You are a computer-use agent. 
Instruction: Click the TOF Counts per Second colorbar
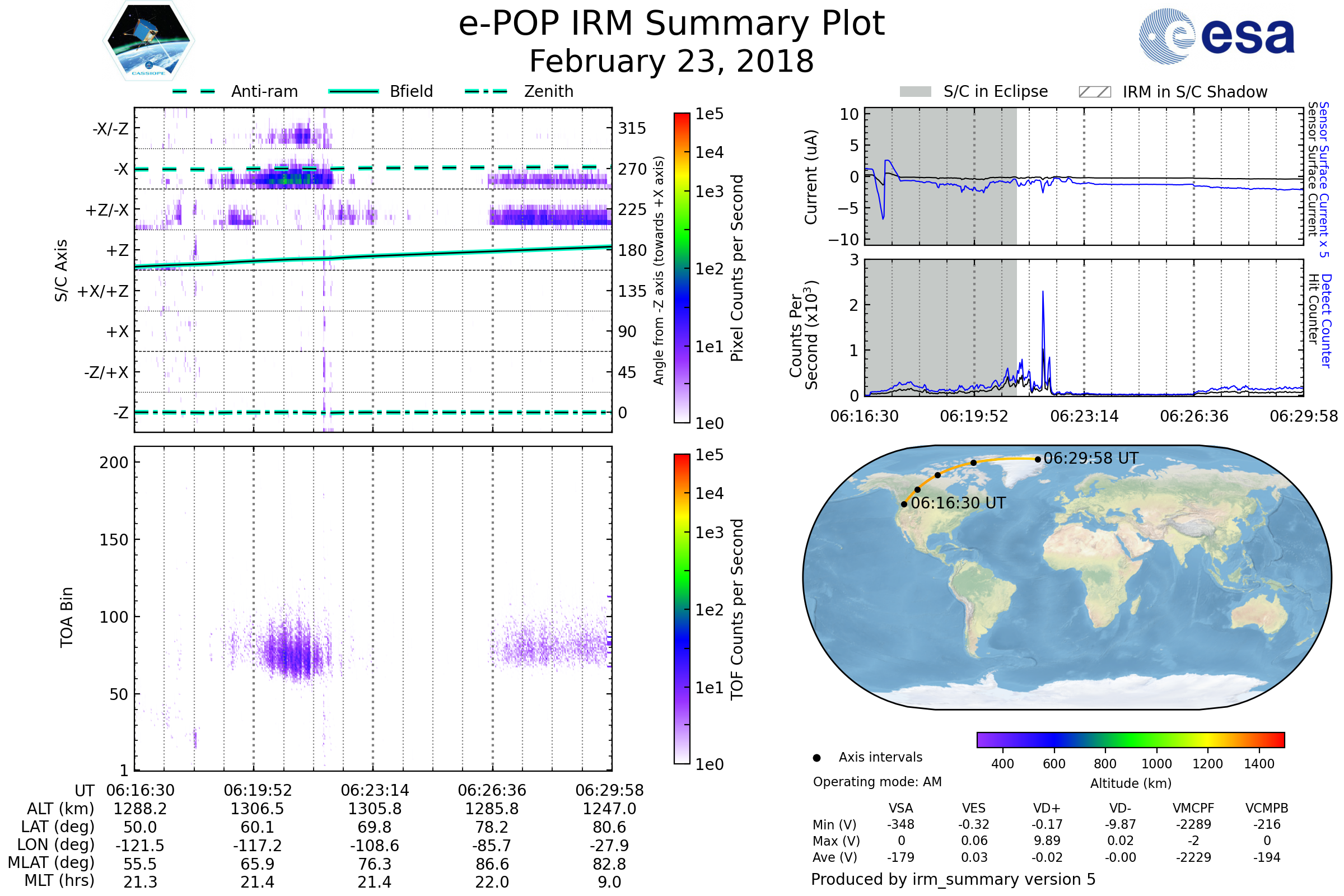[682, 609]
